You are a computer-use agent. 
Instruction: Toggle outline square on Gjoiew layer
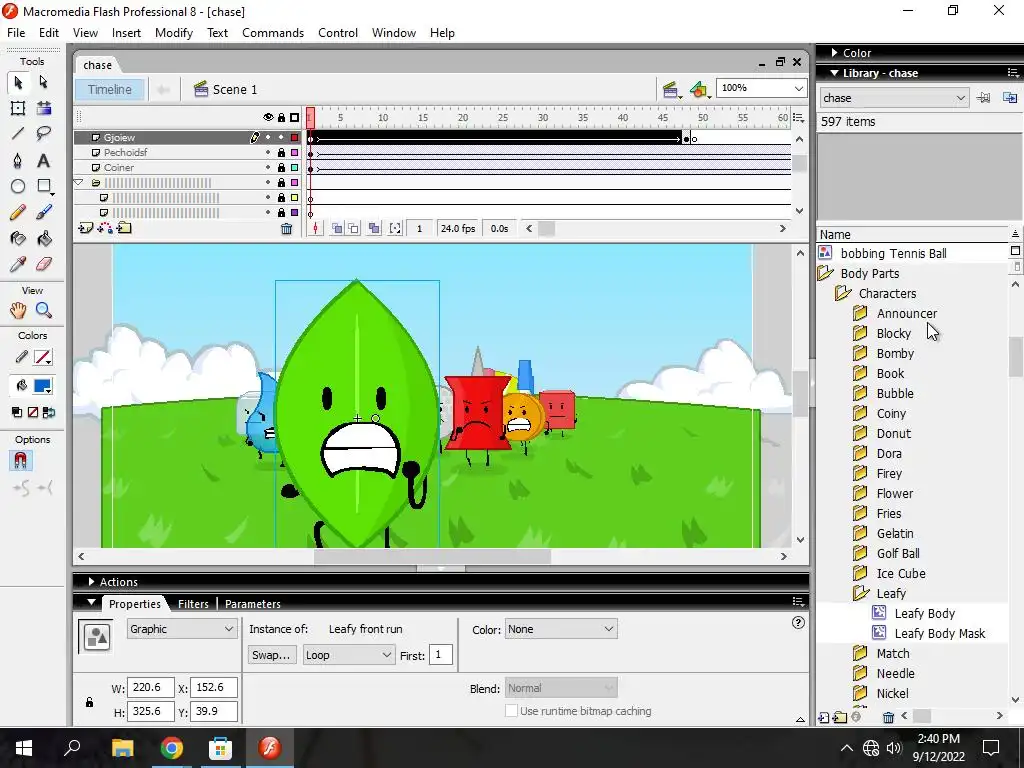pyautogui.click(x=295, y=138)
